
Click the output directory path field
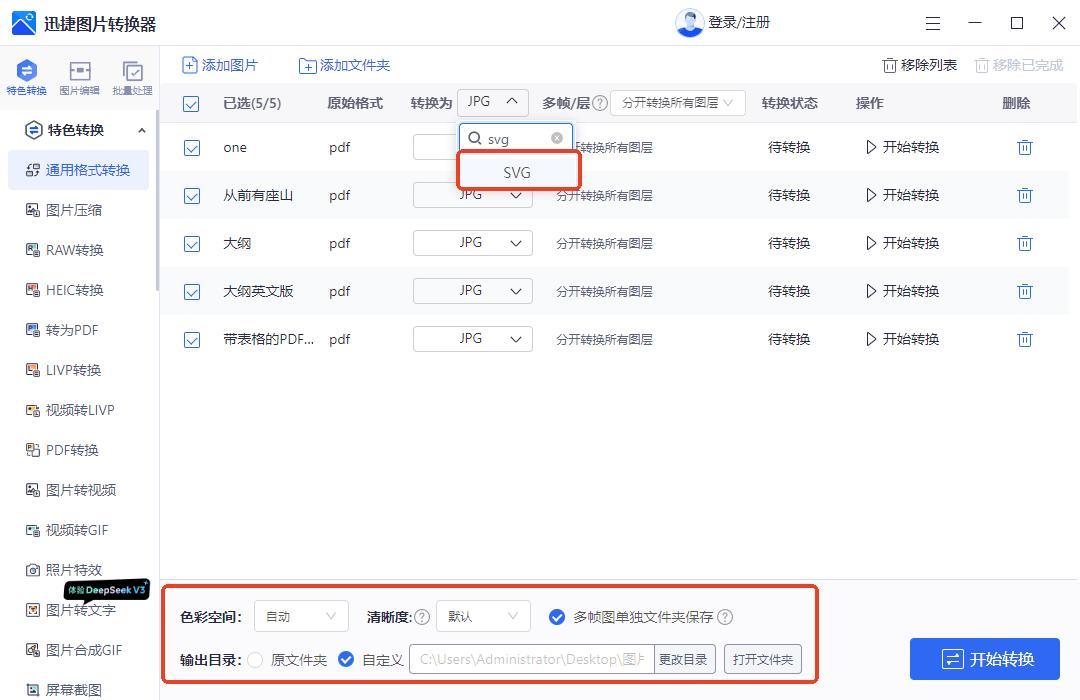(532, 660)
